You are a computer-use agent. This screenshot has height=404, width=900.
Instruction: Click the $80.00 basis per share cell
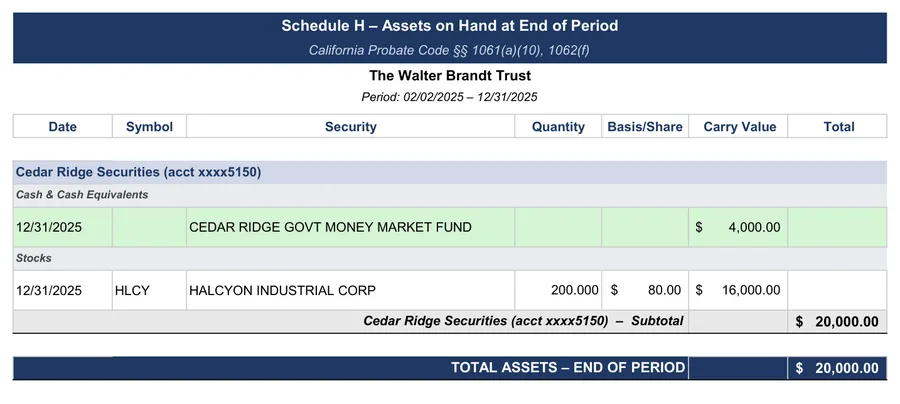645,290
